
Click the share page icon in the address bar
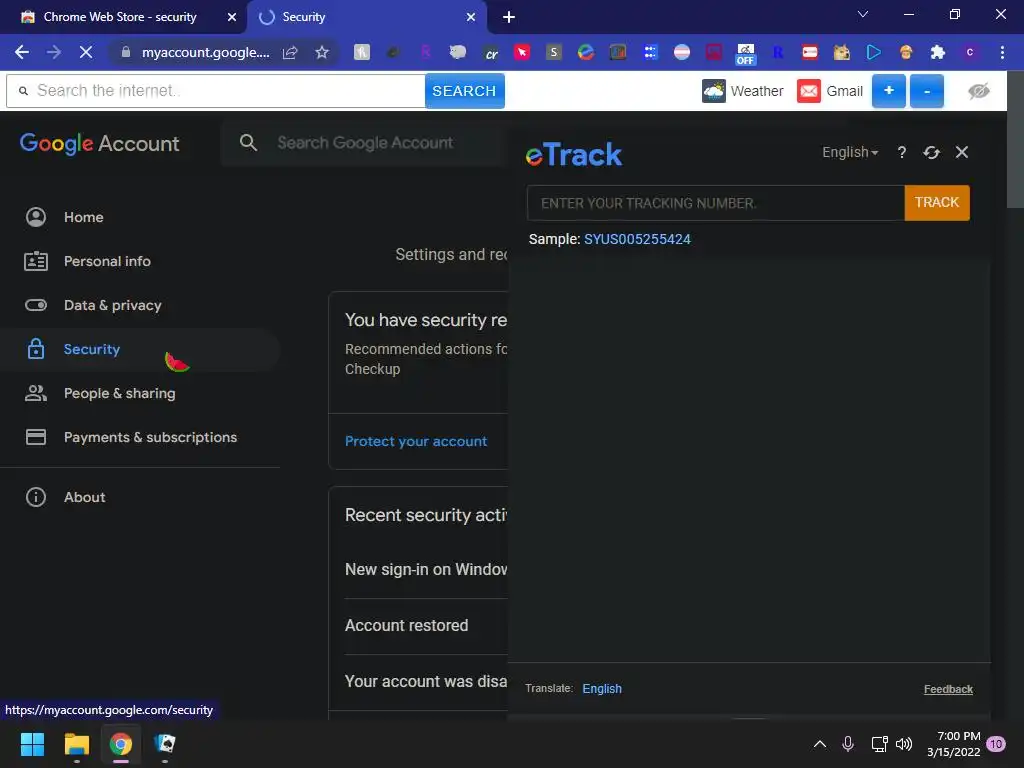(291, 52)
